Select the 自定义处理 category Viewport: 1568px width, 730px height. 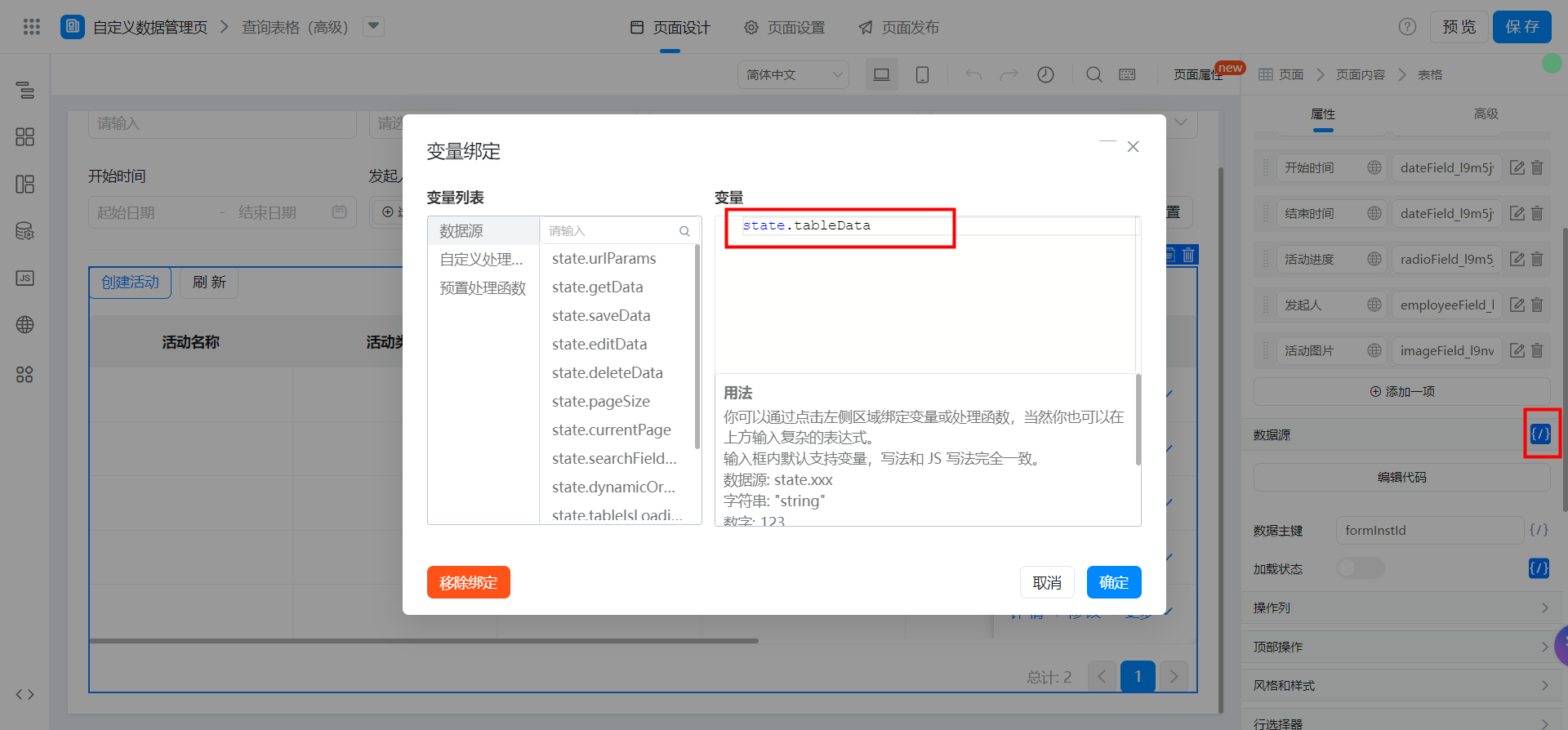pos(481,260)
